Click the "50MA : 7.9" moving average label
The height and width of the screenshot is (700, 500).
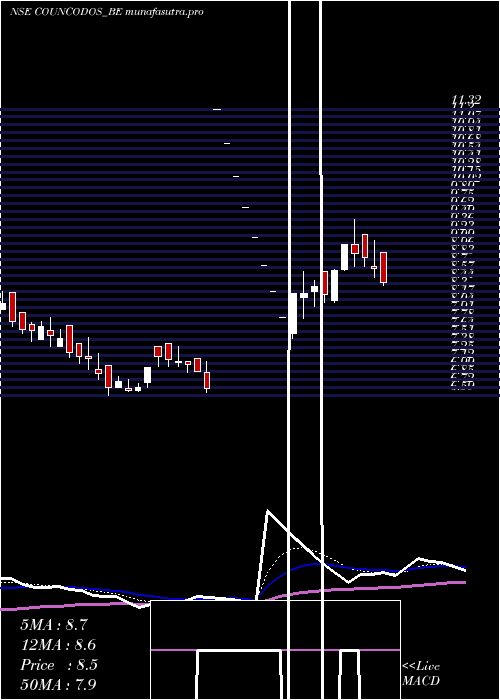(x=58, y=684)
